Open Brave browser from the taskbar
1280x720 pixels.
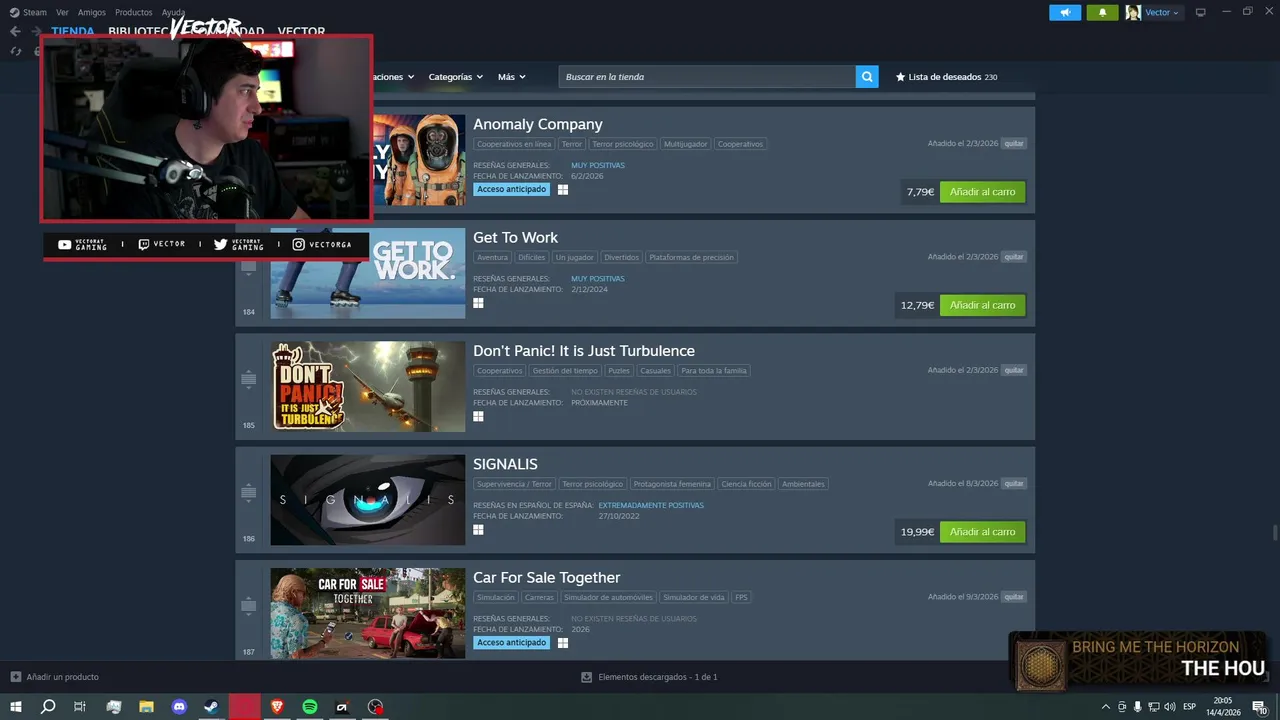[277, 707]
